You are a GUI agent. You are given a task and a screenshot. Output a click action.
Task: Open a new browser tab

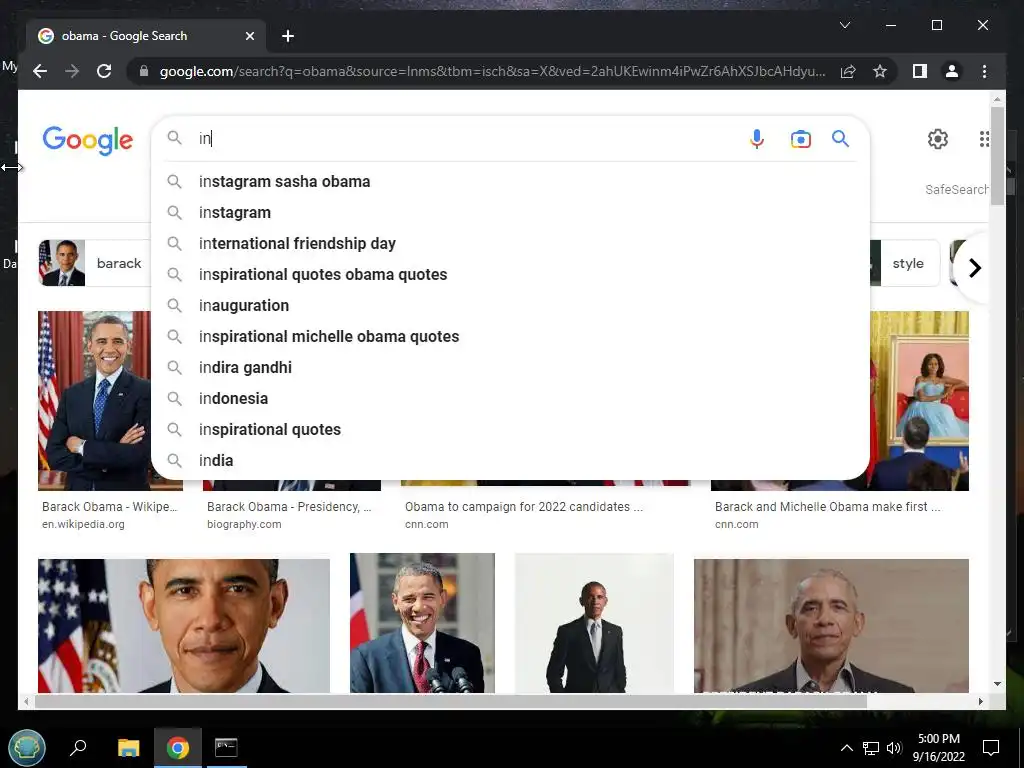click(x=288, y=36)
